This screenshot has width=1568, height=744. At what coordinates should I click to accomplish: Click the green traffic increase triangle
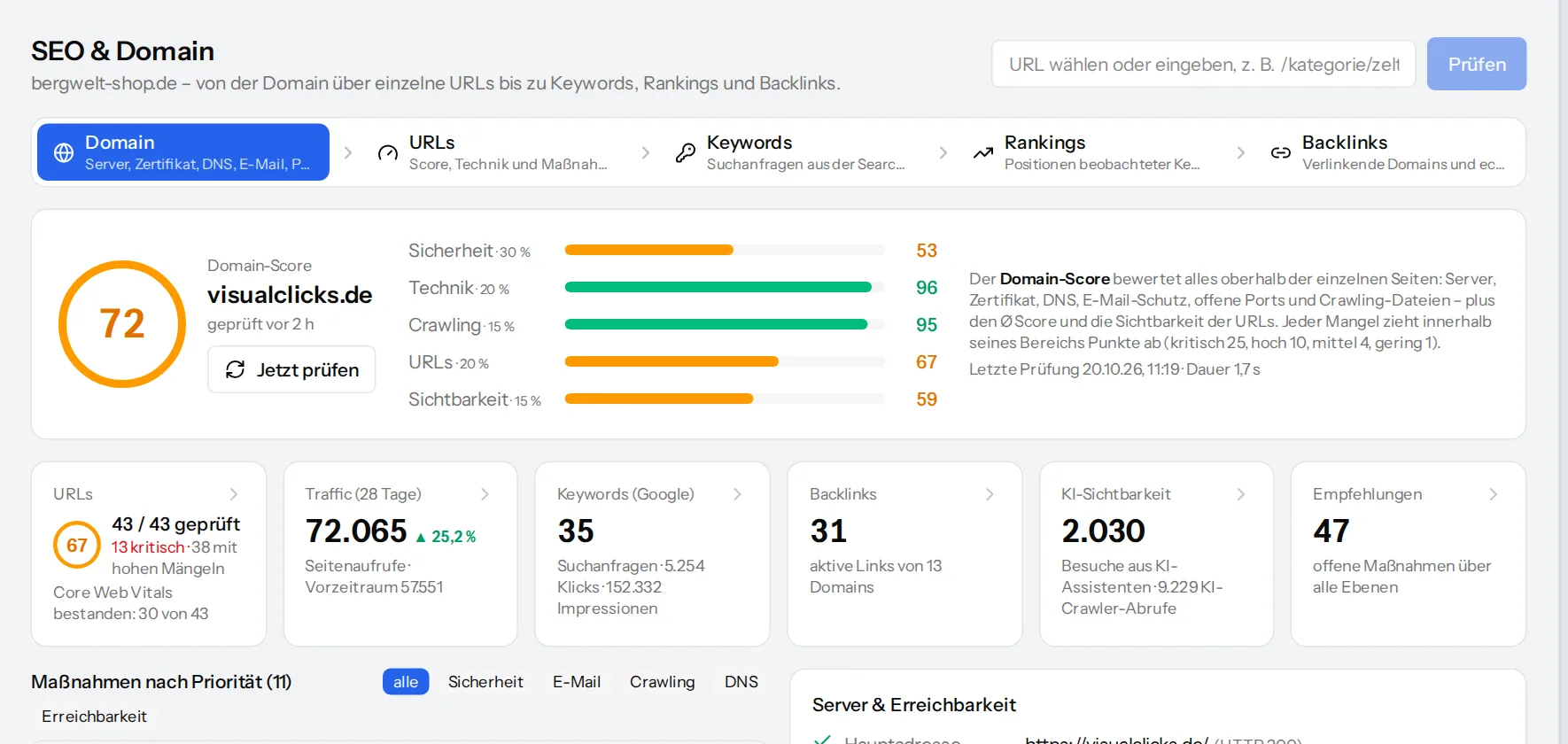[421, 537]
